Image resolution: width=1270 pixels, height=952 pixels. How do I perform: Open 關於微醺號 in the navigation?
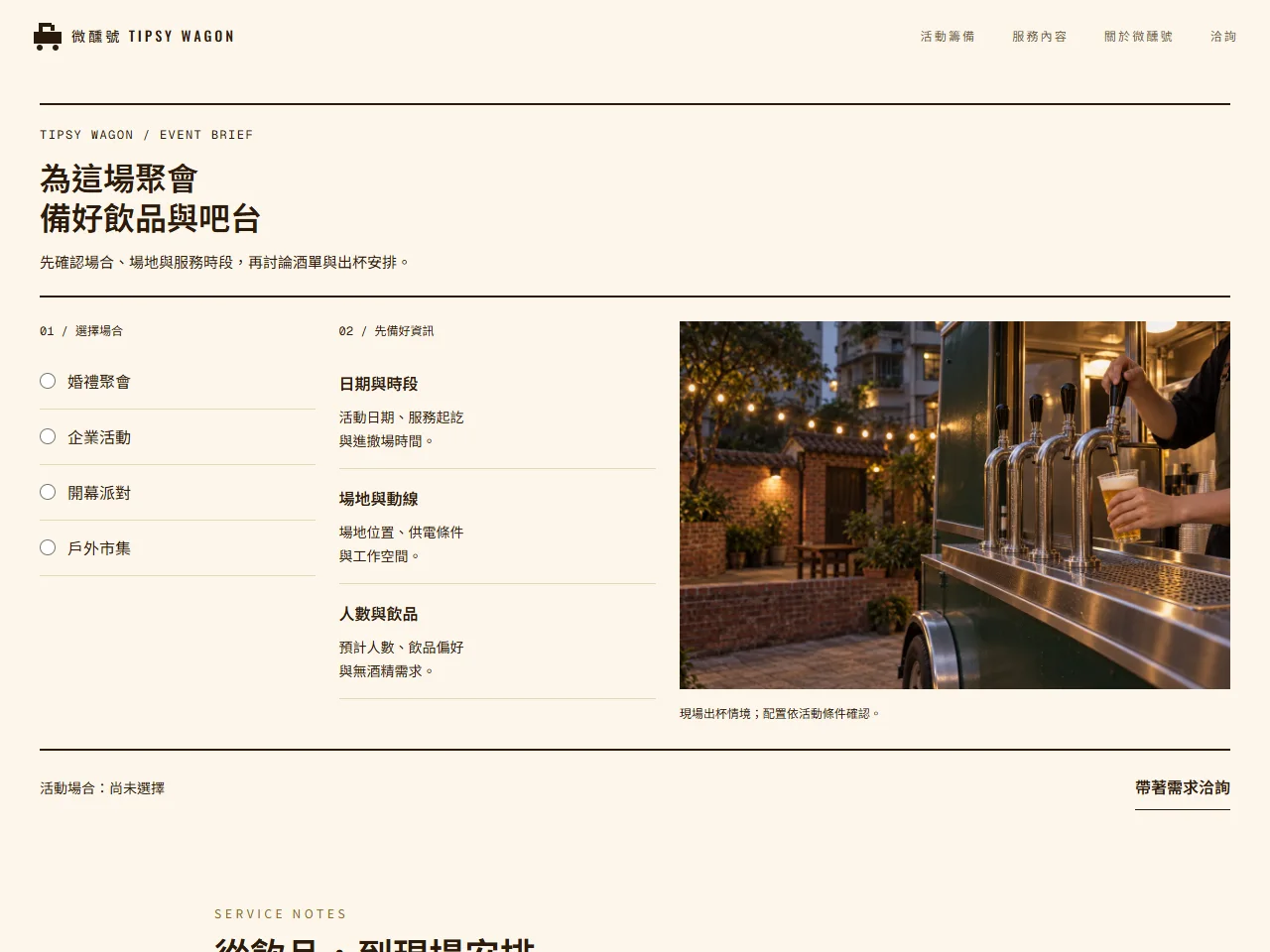click(x=1138, y=37)
